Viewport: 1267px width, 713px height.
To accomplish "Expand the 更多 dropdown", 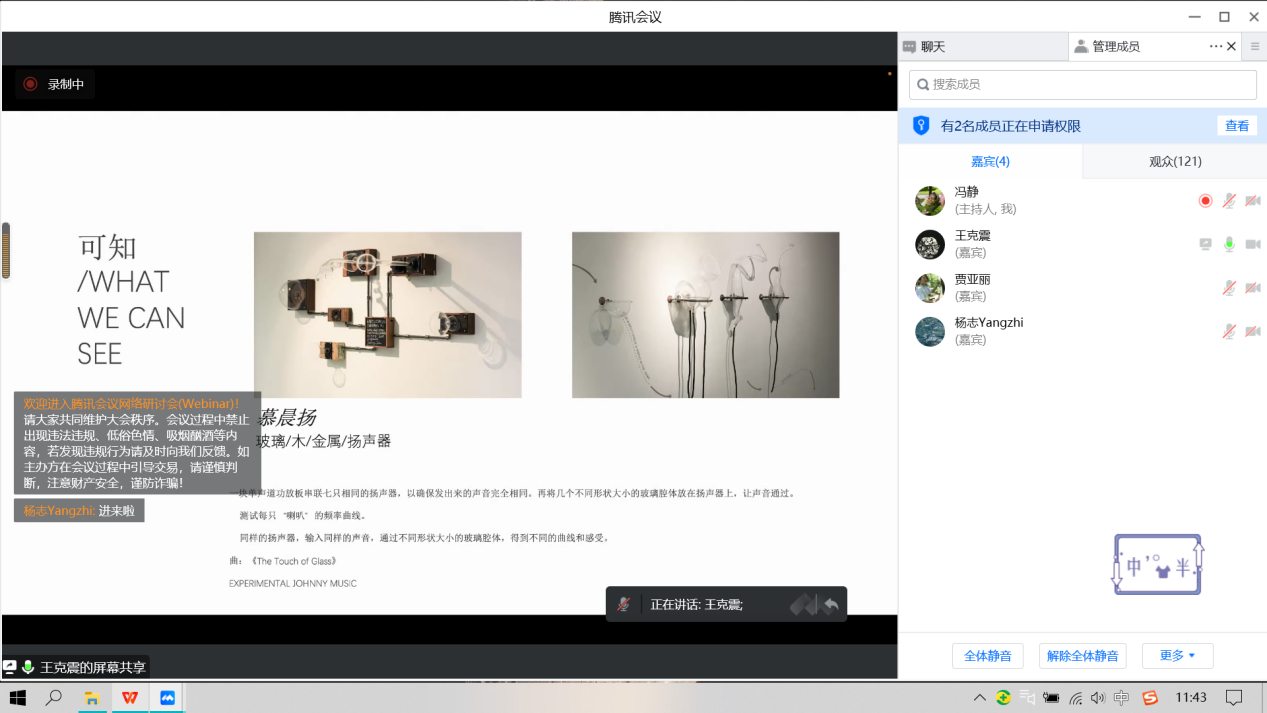I will click(x=1177, y=656).
